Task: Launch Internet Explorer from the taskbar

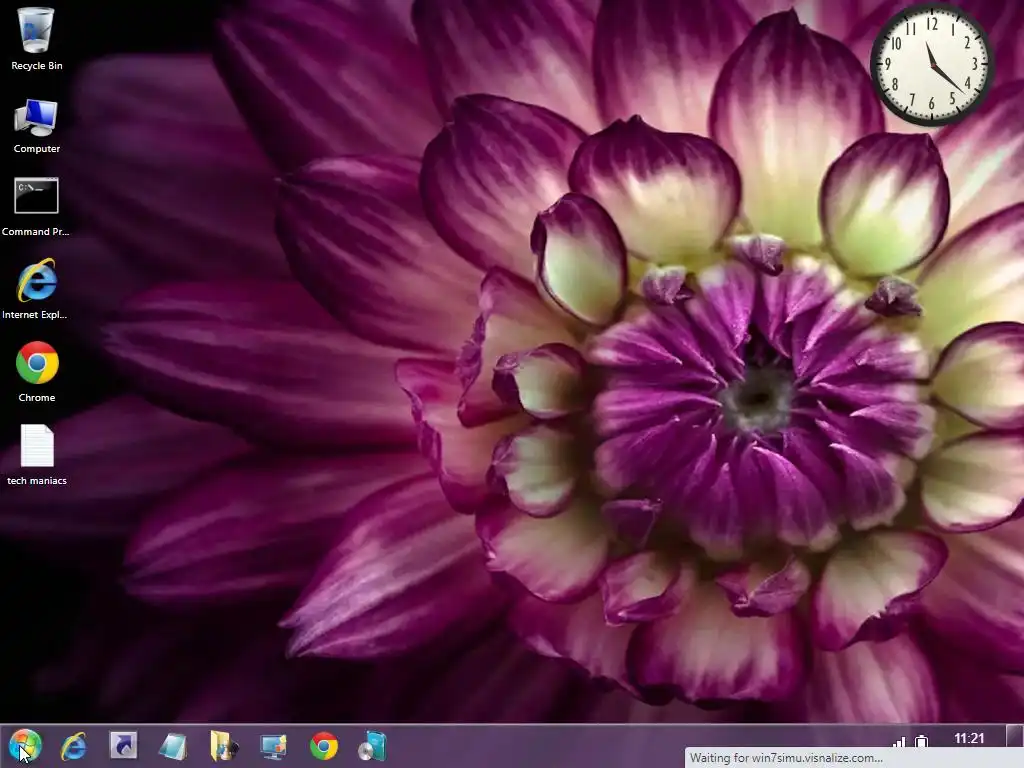Action: coord(74,746)
